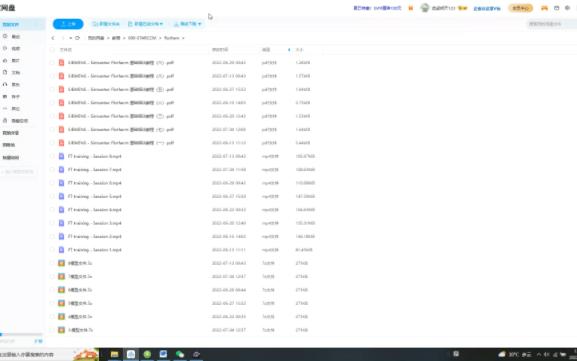Click the first orange 7z archive file icon

tap(61, 263)
